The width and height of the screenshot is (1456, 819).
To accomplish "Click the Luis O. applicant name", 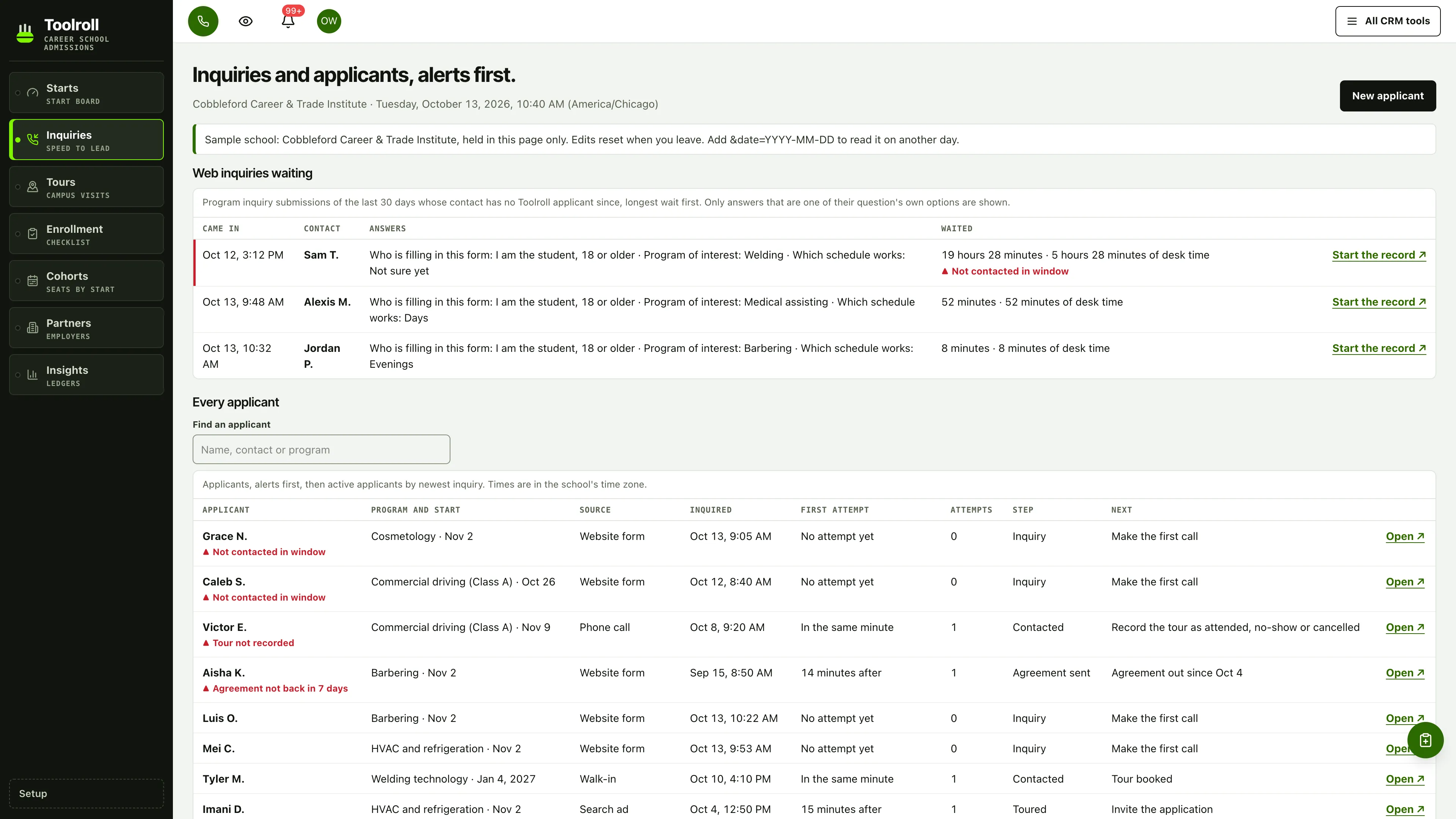I will point(220,719).
